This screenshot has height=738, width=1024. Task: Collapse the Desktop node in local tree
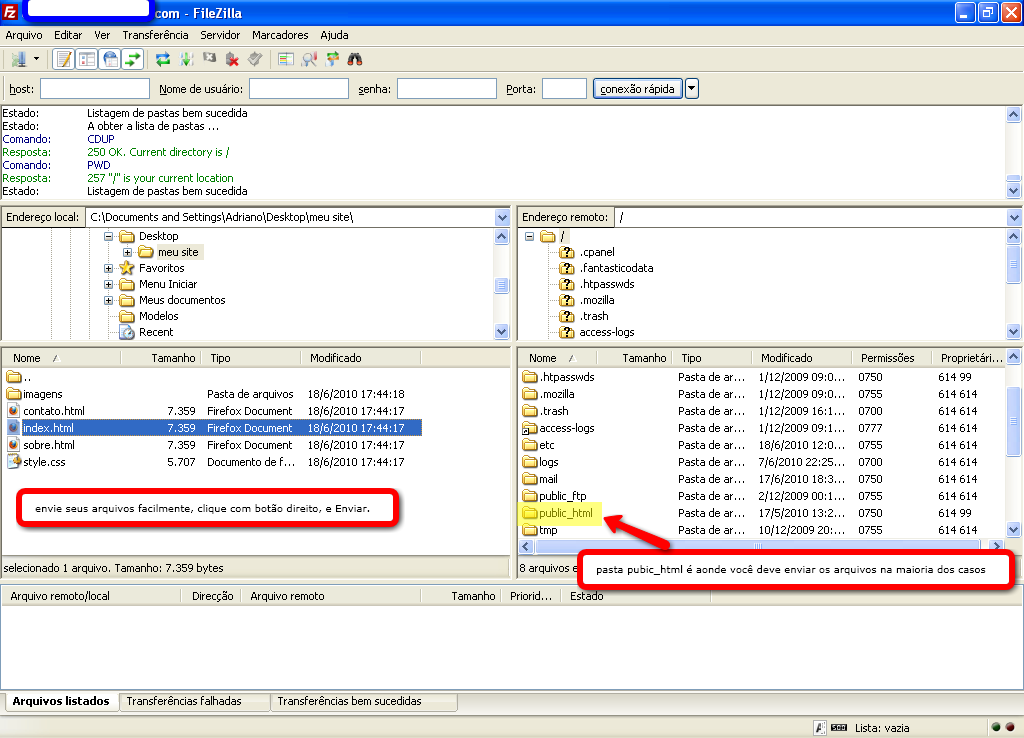click(108, 236)
